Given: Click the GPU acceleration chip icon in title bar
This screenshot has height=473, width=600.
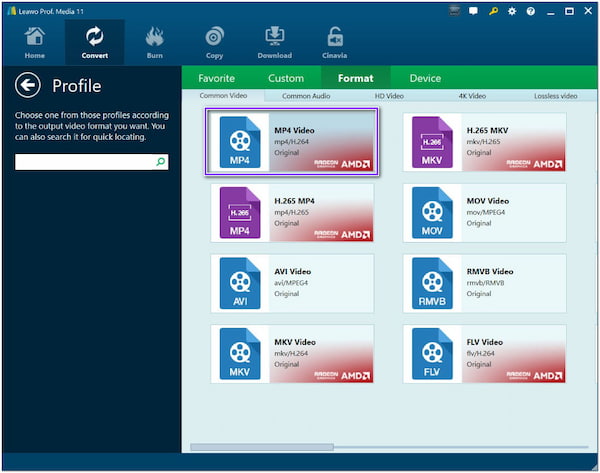Looking at the screenshot, I should click(454, 11).
